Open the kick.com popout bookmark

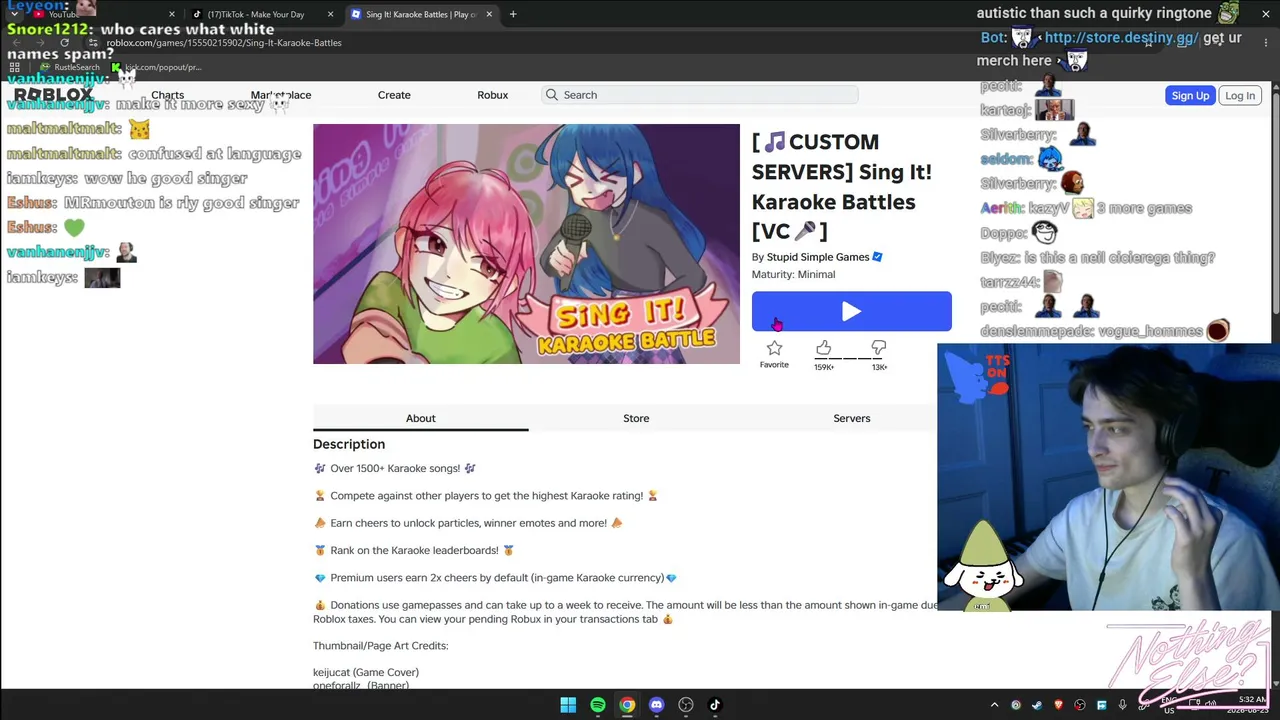pyautogui.click(x=156, y=67)
